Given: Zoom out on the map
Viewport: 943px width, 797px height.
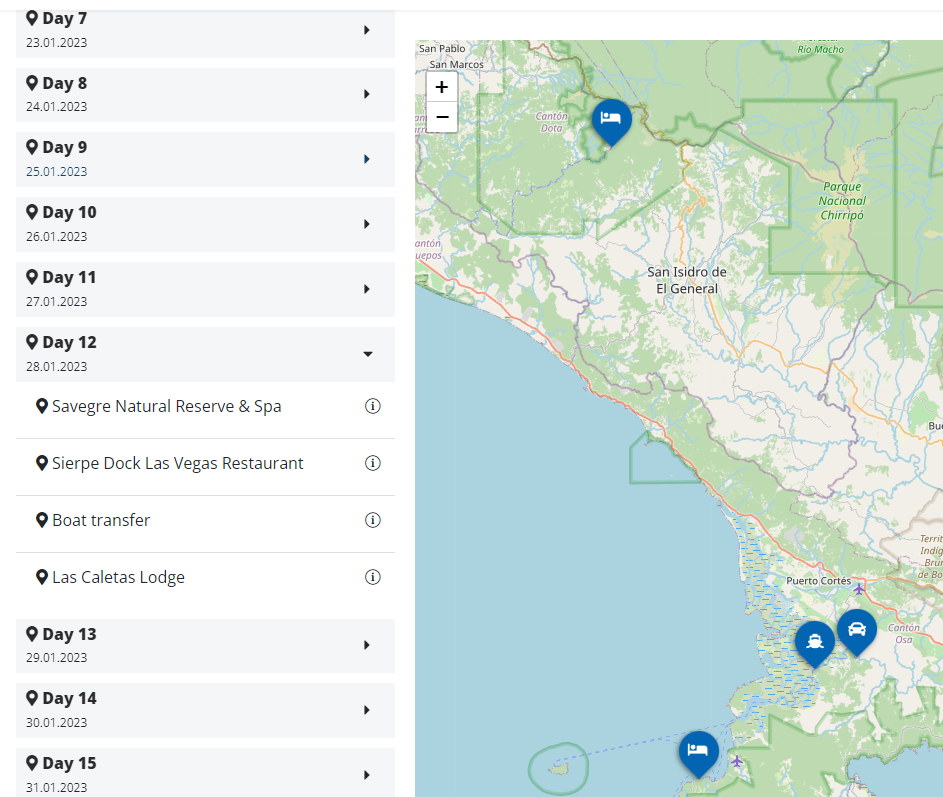Looking at the screenshot, I should 441,117.
